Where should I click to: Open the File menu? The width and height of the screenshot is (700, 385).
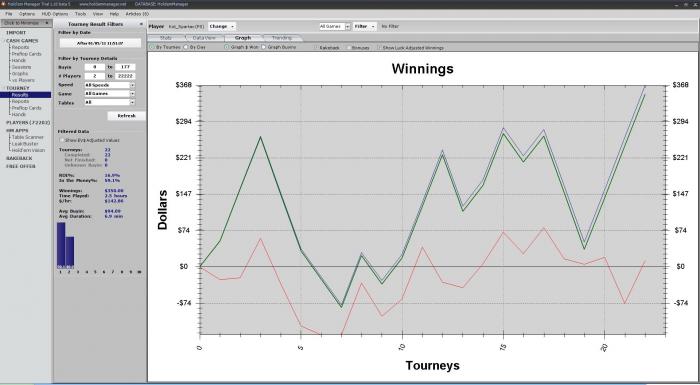(x=8, y=14)
